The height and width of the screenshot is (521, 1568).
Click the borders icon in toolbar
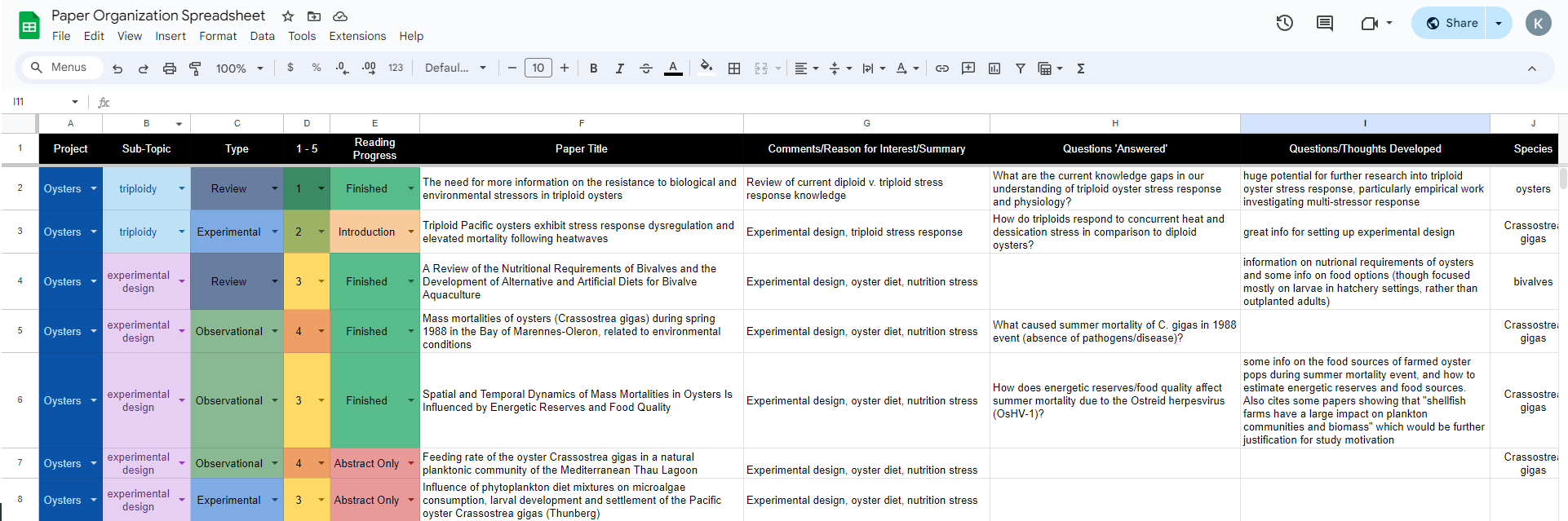734,68
